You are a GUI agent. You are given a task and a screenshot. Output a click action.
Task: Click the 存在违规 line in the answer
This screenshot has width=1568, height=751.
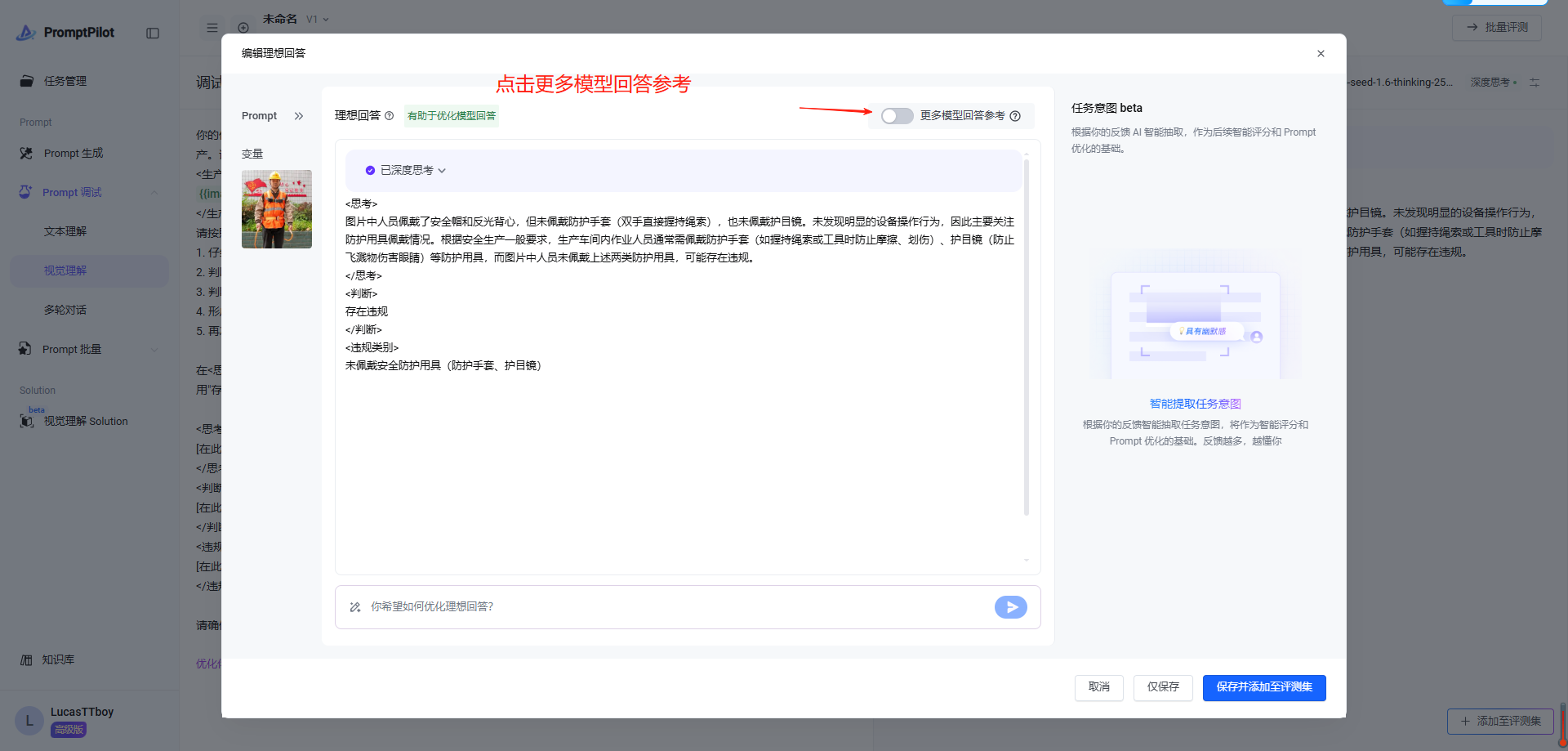point(367,311)
